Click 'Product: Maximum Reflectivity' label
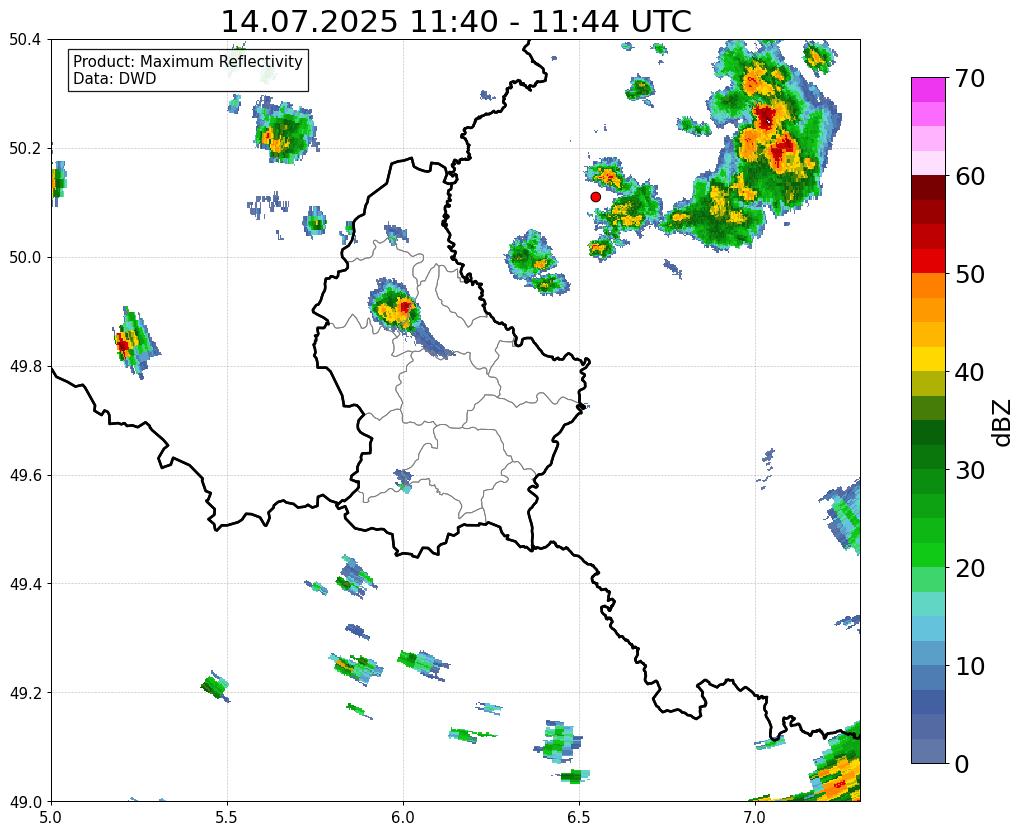The height and width of the screenshot is (834, 1023). (x=188, y=61)
